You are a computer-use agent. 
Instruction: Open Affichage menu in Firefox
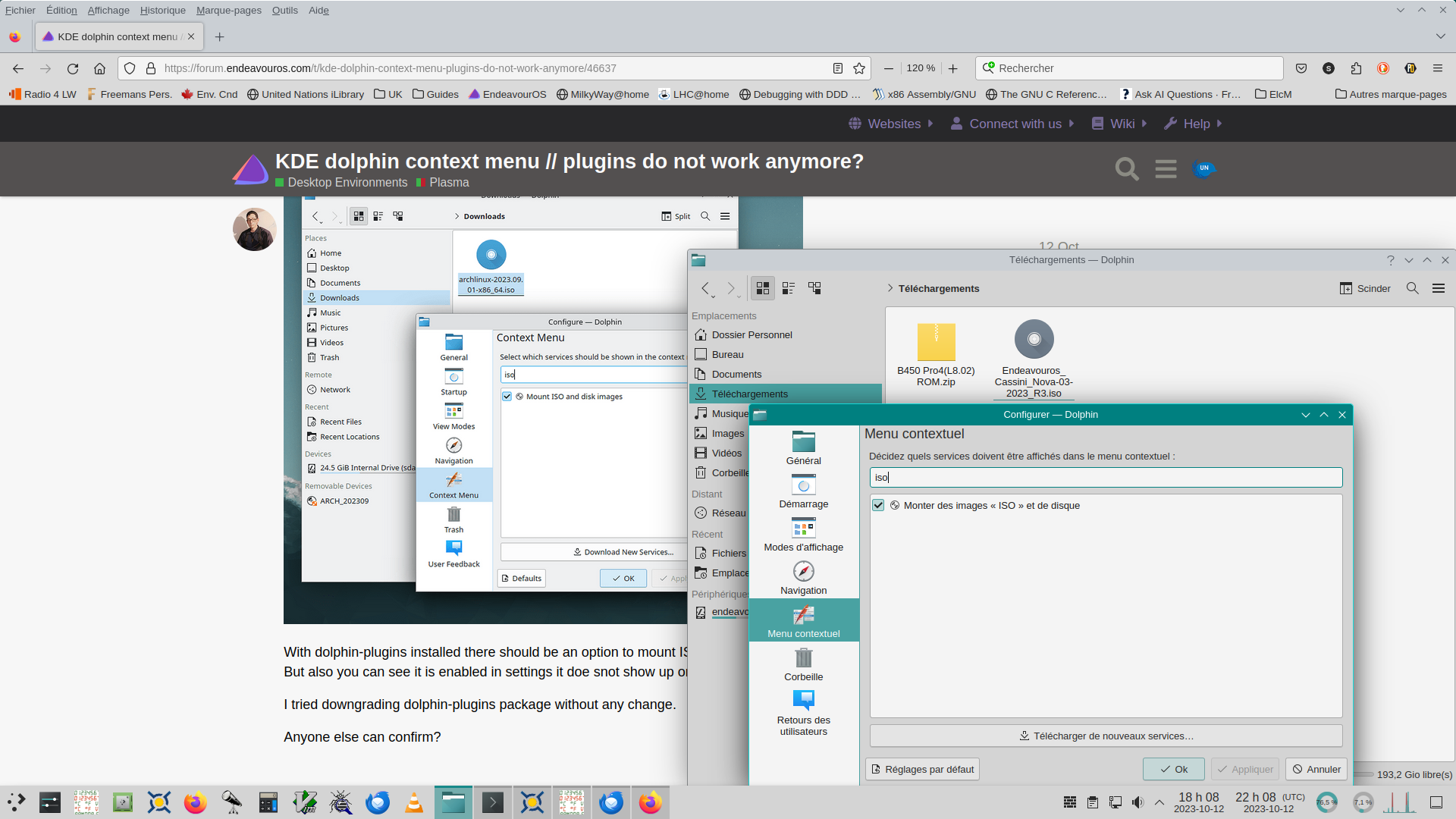click(x=108, y=10)
